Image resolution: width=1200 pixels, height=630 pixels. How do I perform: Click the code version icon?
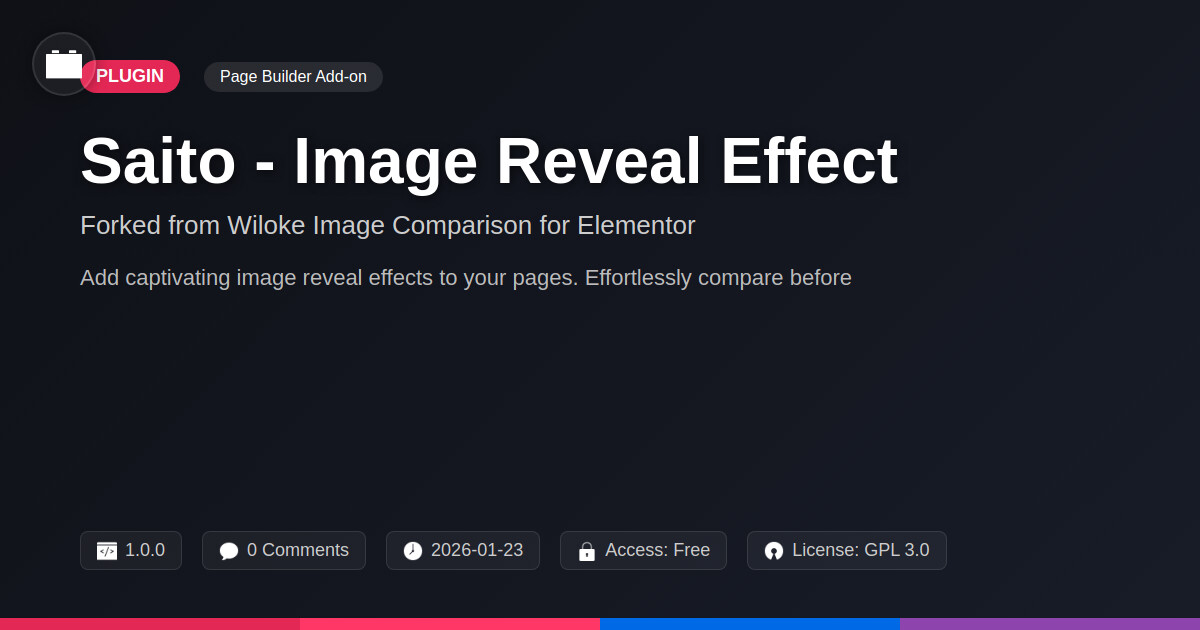[x=107, y=551]
